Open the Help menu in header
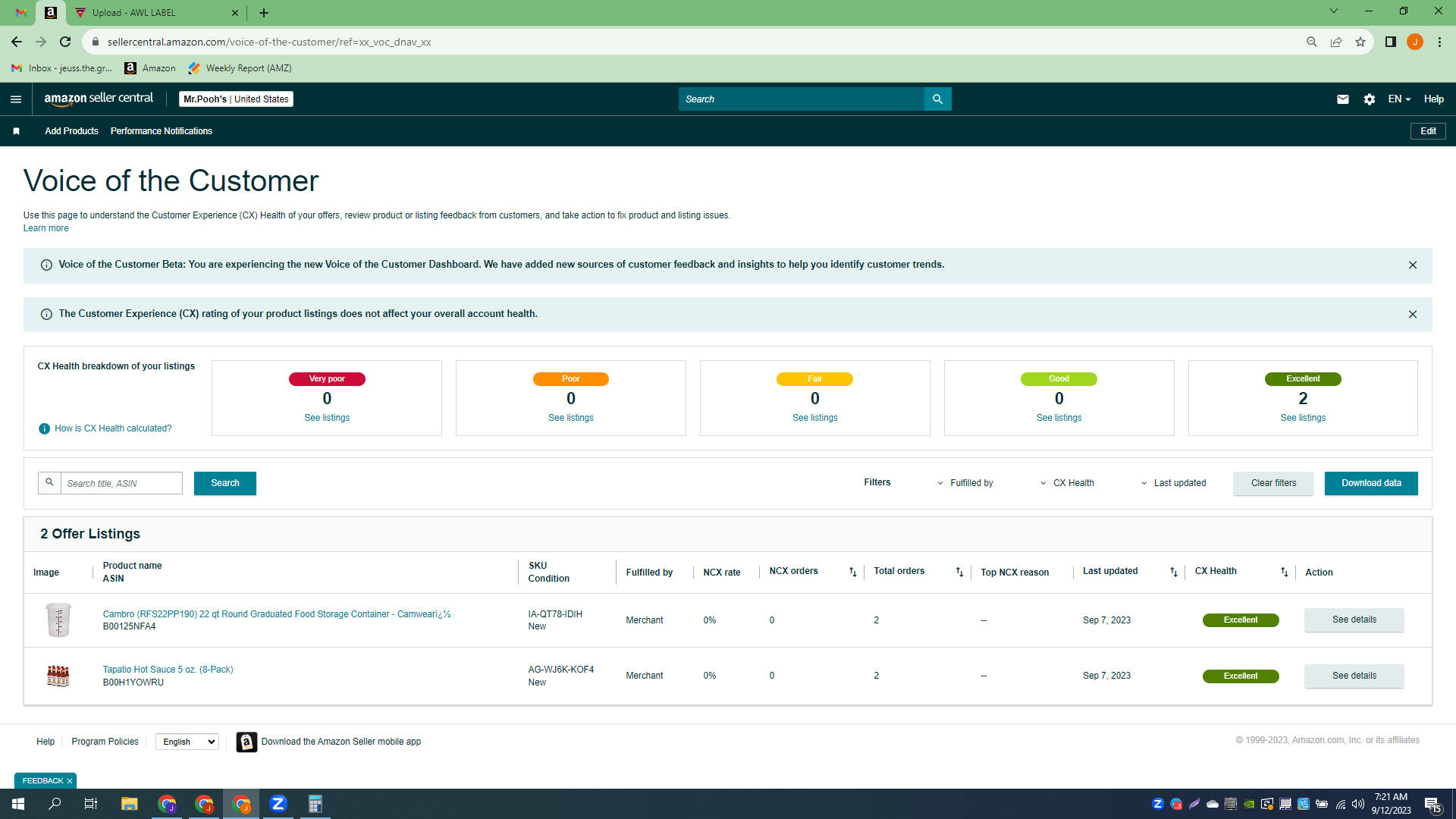The width and height of the screenshot is (1456, 819). [x=1433, y=99]
